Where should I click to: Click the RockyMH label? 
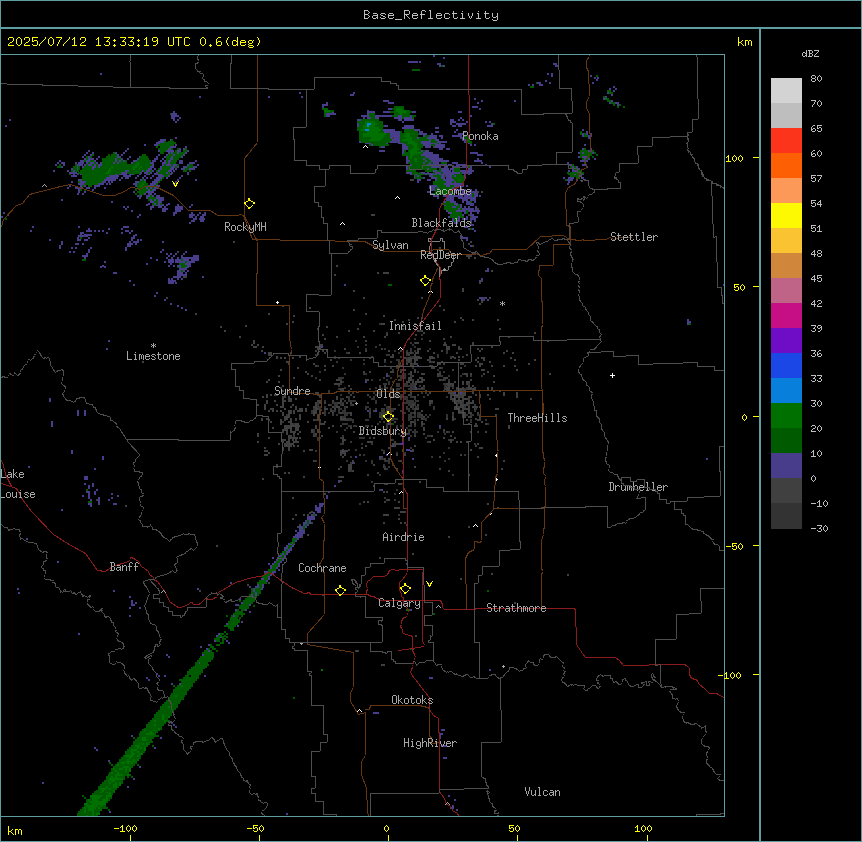coord(245,227)
